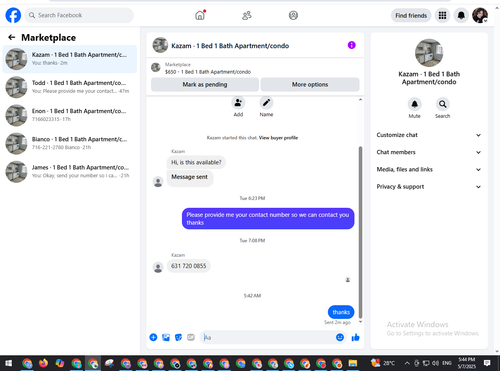This screenshot has width=500, height=371.
Task: Click the blue plus more actions icon
Action: click(x=153, y=337)
